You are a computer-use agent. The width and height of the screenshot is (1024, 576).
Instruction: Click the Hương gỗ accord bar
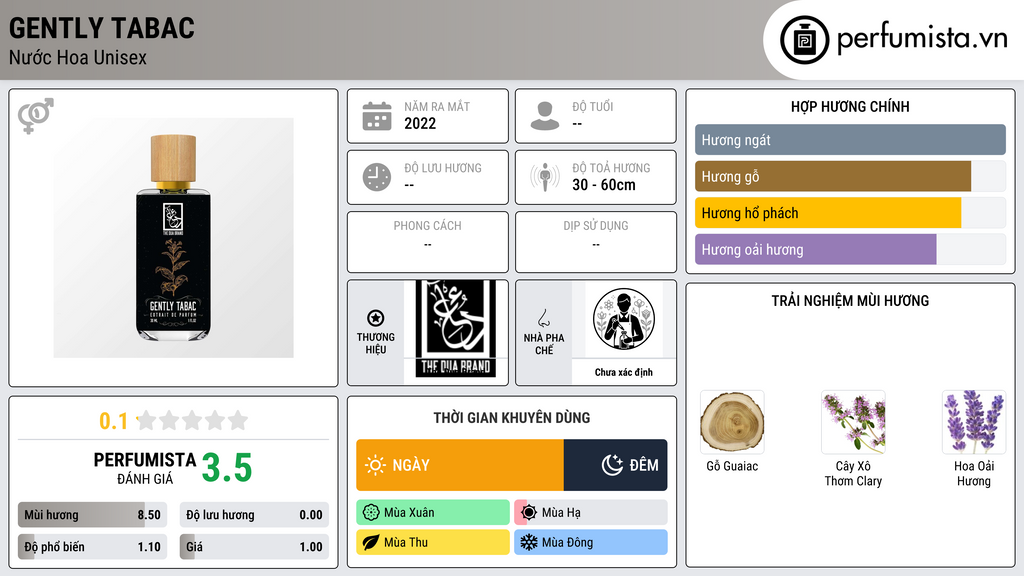850,176
